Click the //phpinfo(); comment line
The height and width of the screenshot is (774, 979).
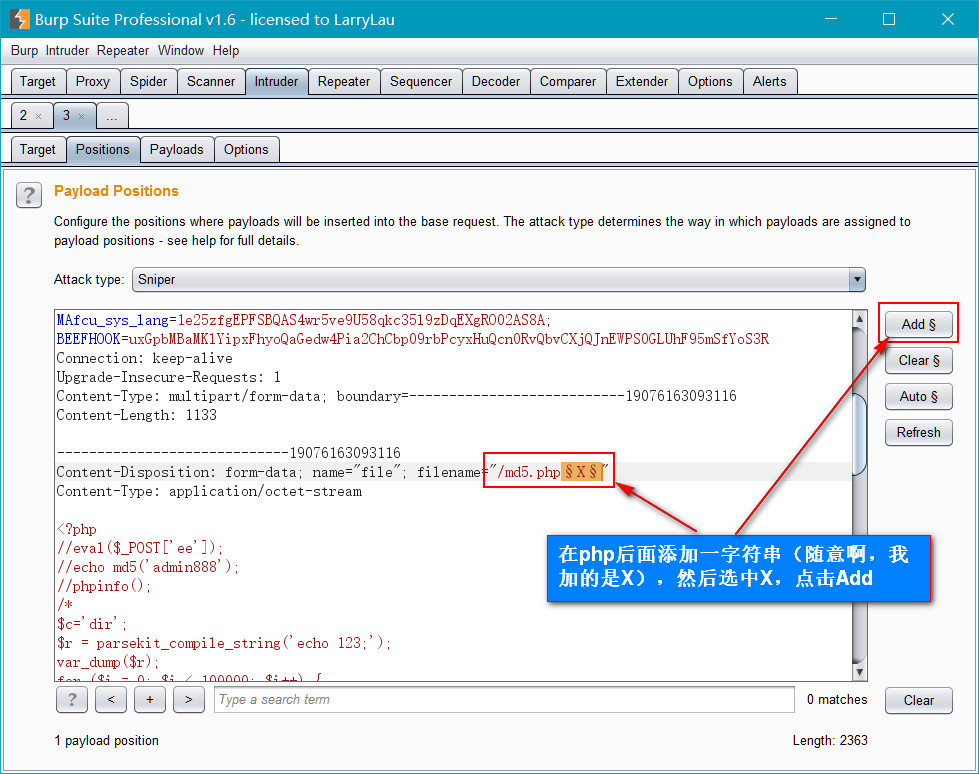[104, 586]
